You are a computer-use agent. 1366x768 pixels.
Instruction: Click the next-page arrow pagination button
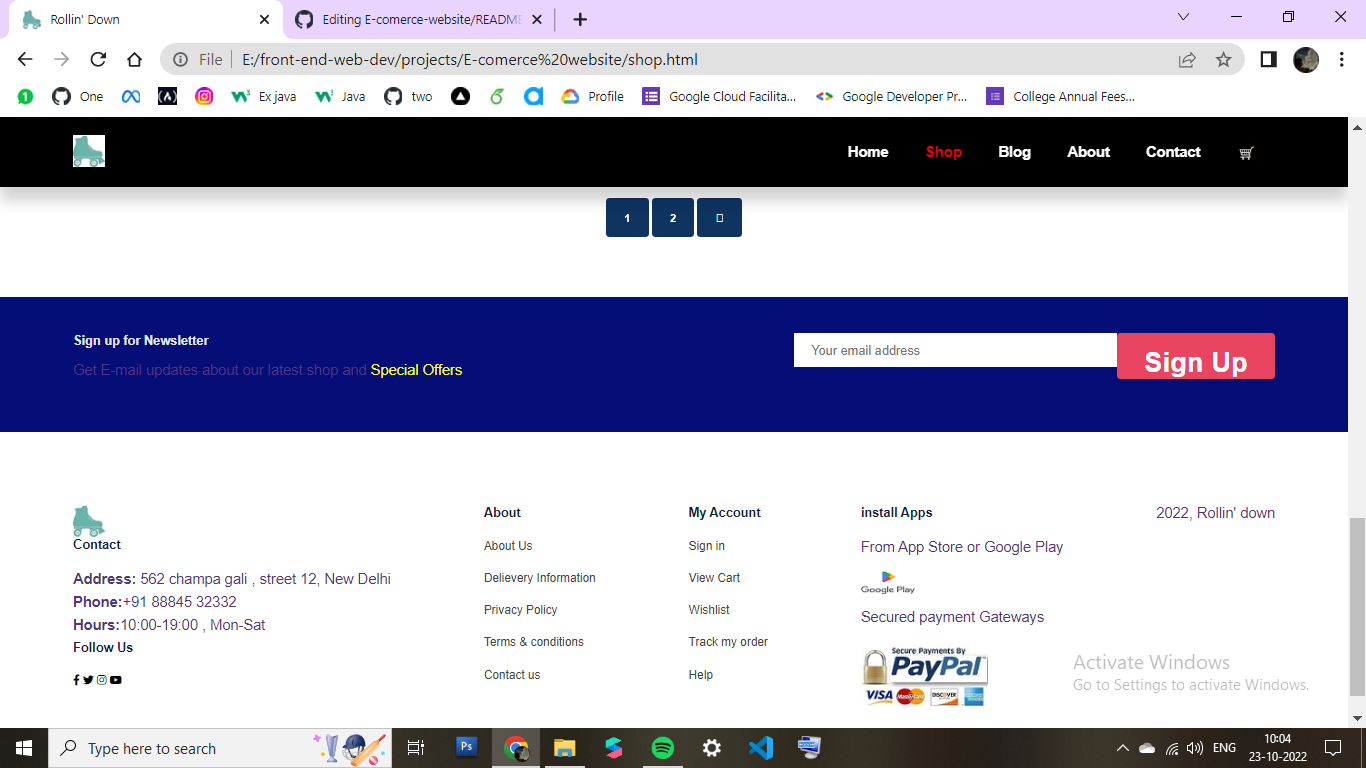[x=719, y=218]
